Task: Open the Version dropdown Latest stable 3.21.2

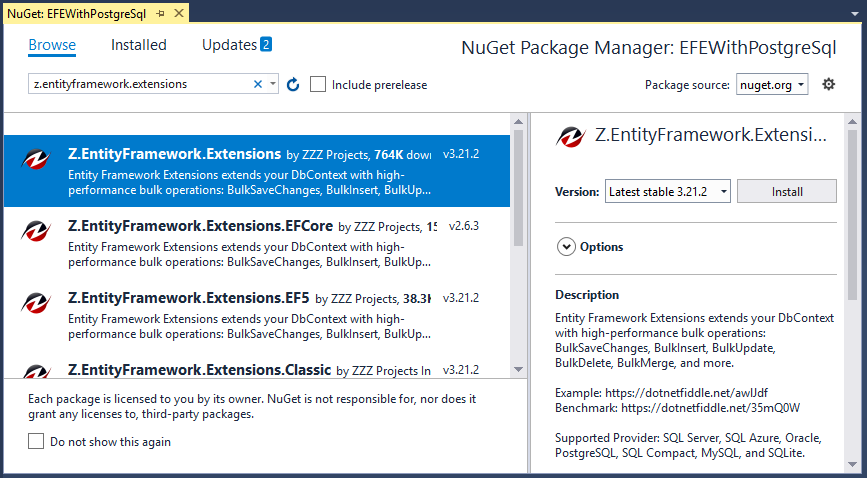Action: click(667, 191)
